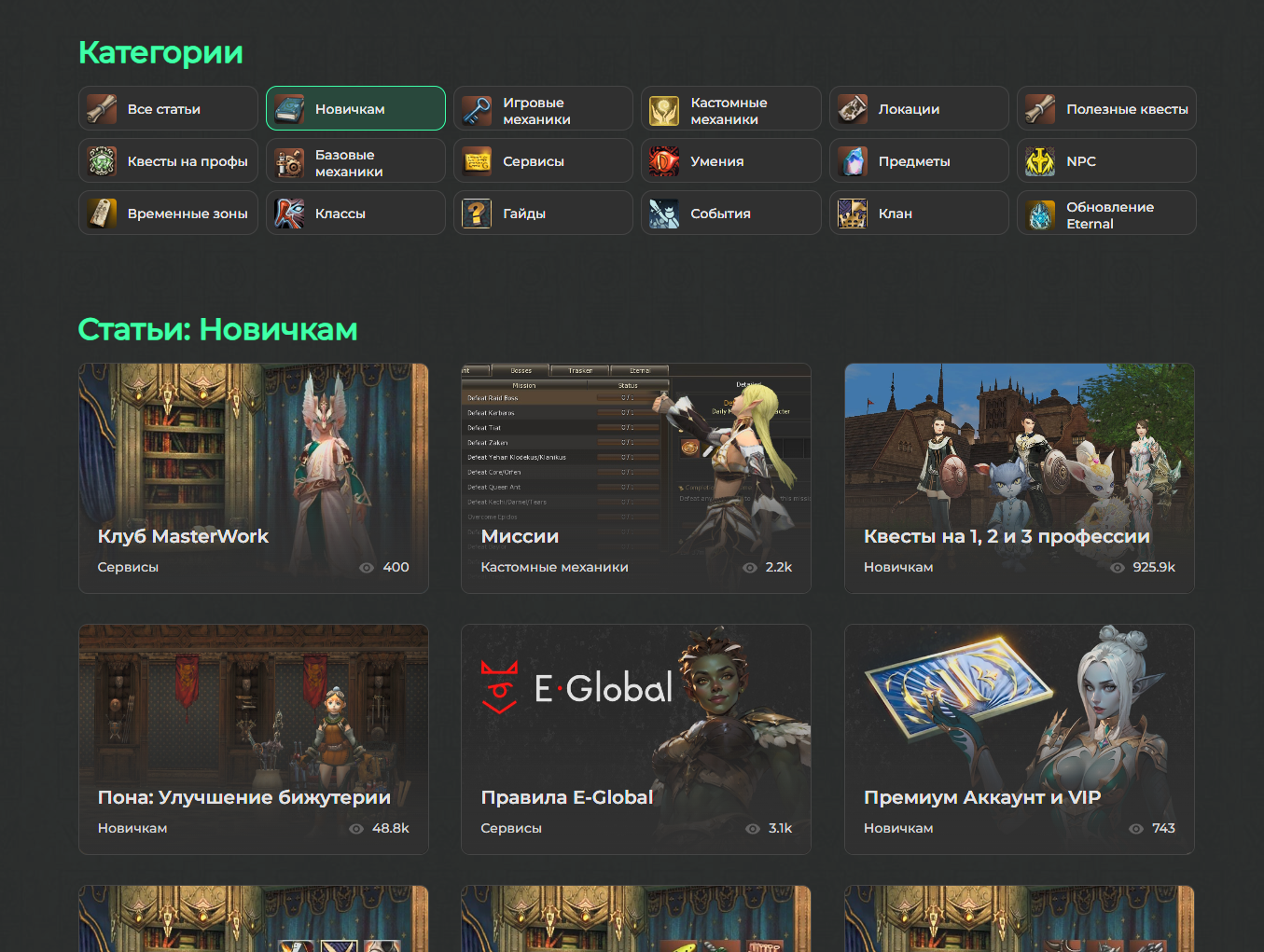Open the Кастомные механики category

coord(730,108)
